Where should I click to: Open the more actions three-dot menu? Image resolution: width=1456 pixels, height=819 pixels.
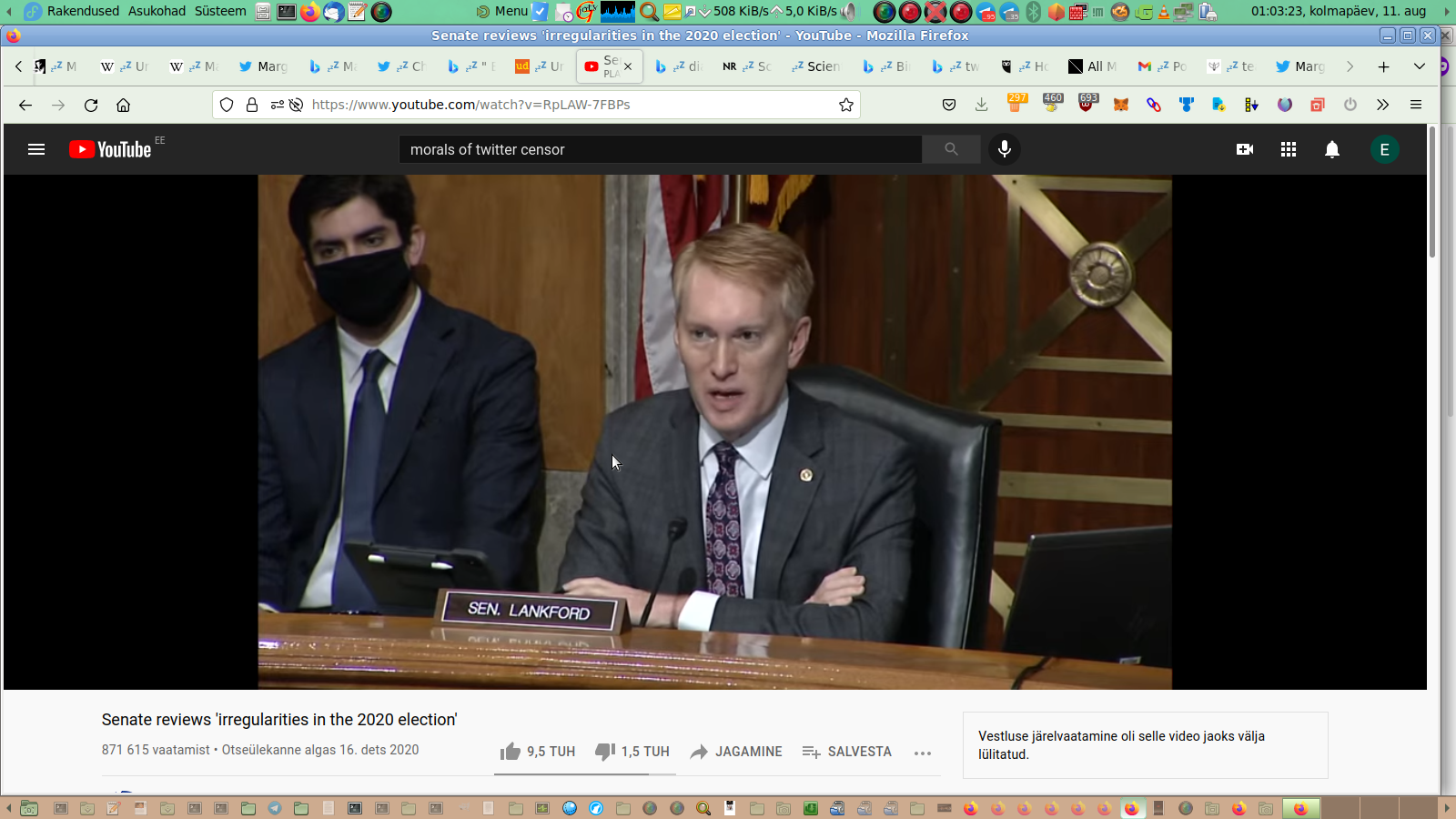[923, 753]
